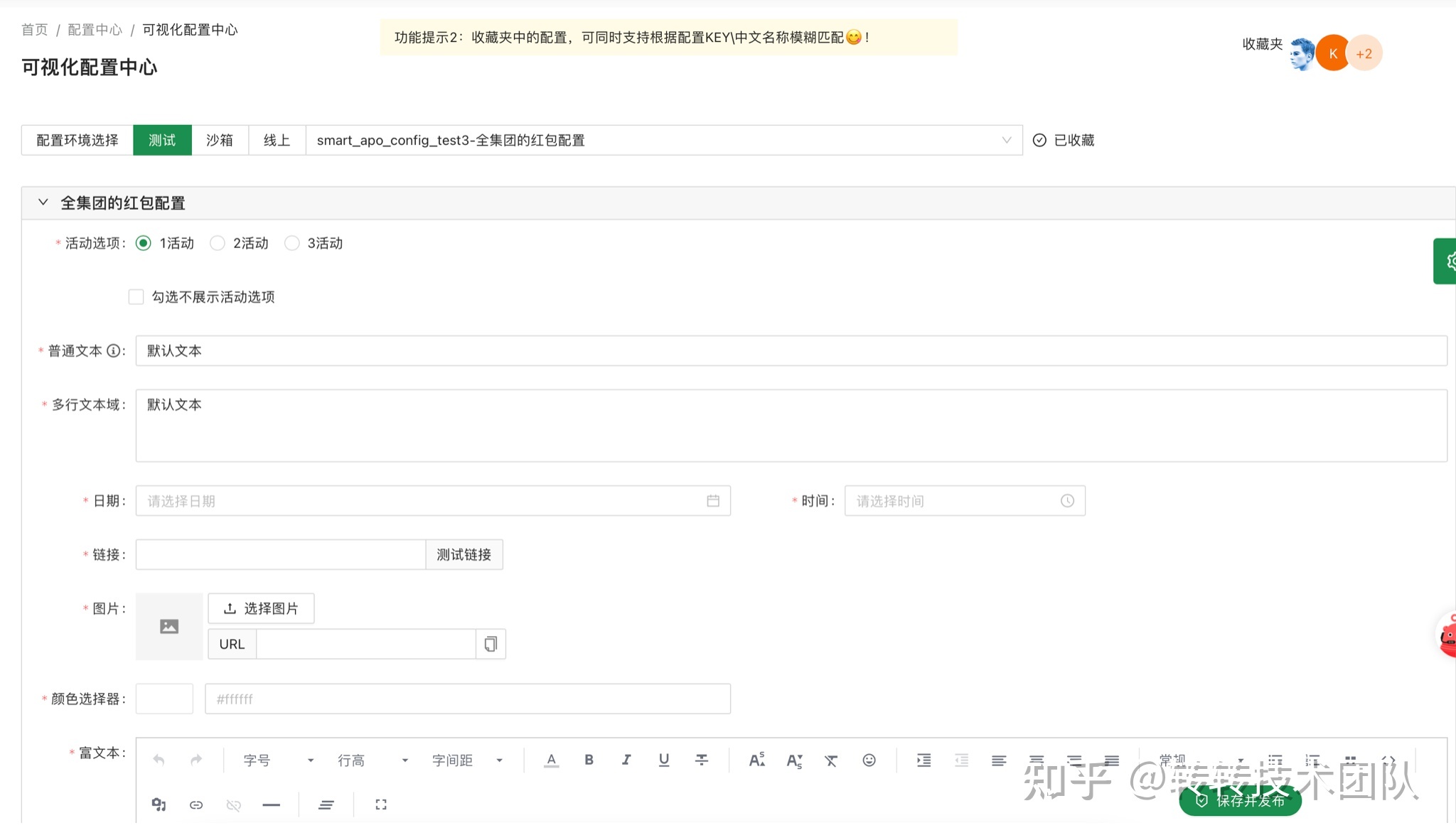Select the 1活动 radio option
Screen dimensions: 1456x840
pyautogui.click(x=143, y=243)
